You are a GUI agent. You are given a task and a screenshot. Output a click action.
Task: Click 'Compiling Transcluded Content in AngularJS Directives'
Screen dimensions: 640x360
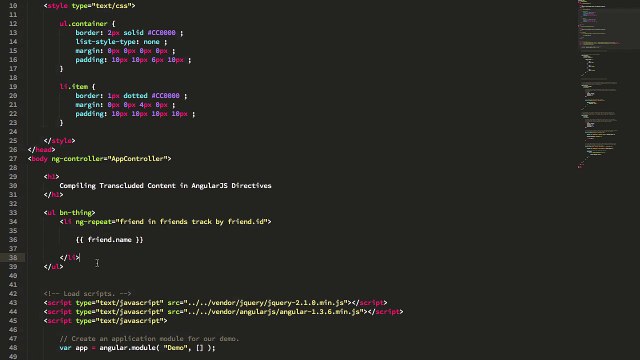pos(165,186)
